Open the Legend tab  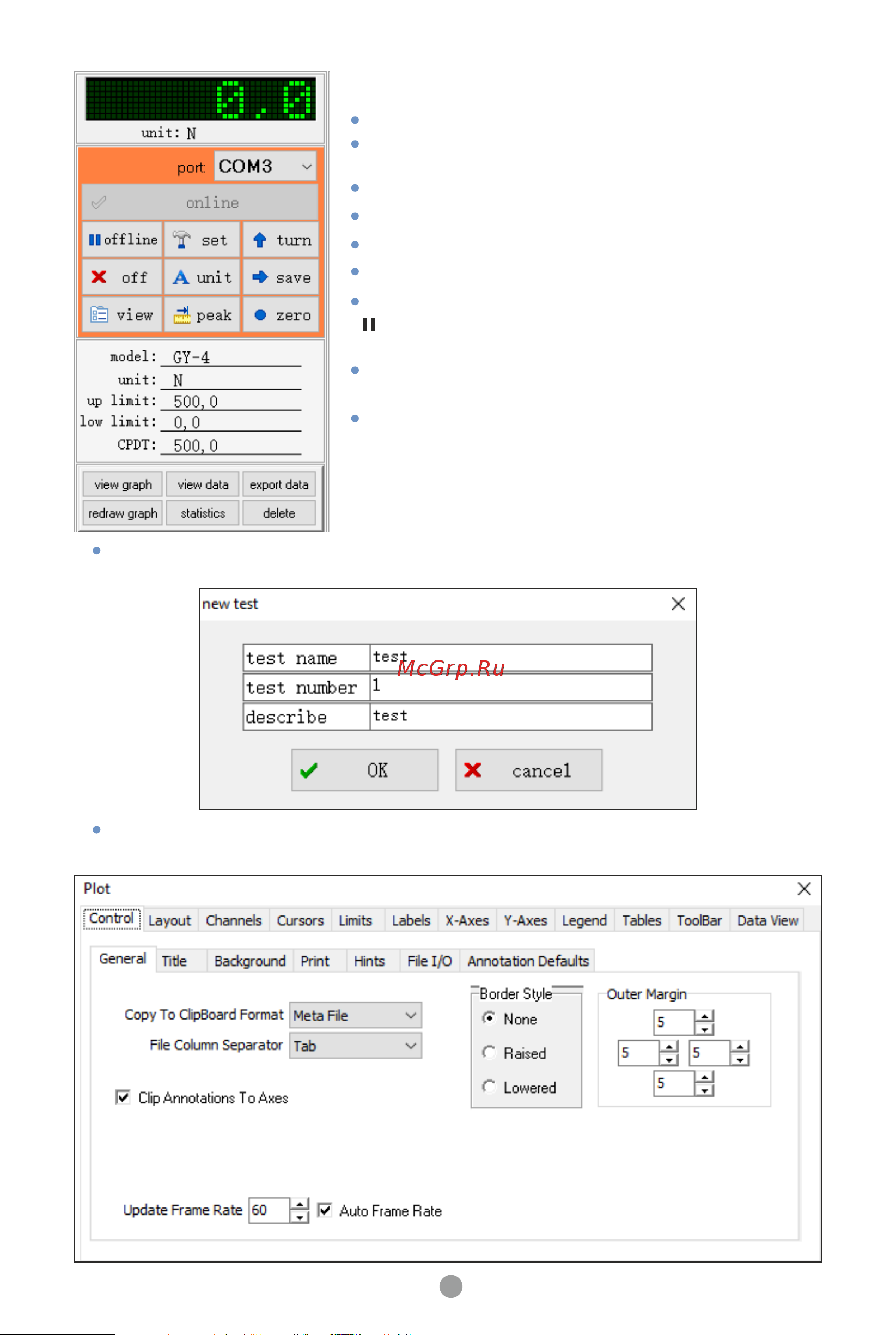584,920
